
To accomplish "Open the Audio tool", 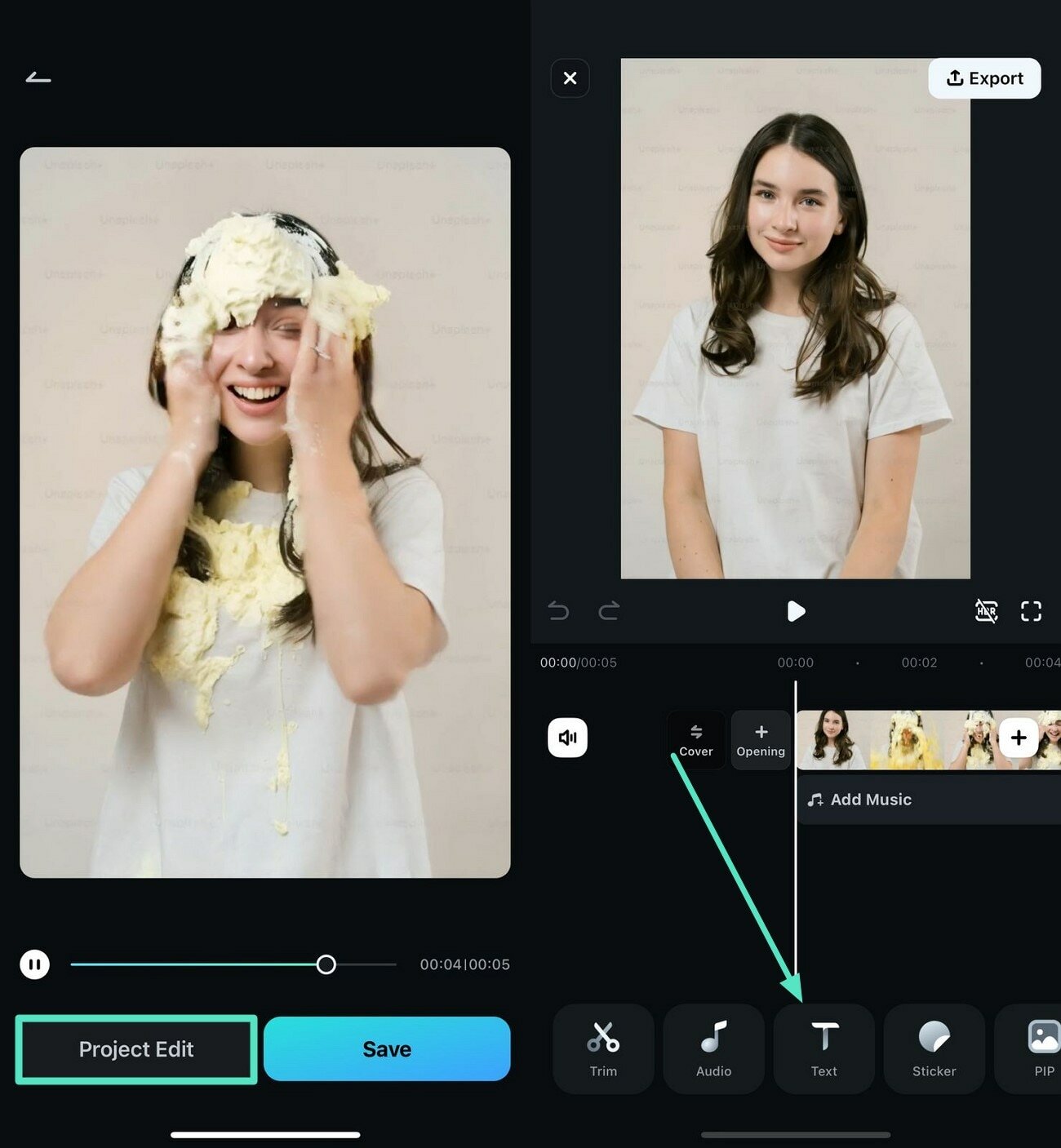I will [713, 1048].
